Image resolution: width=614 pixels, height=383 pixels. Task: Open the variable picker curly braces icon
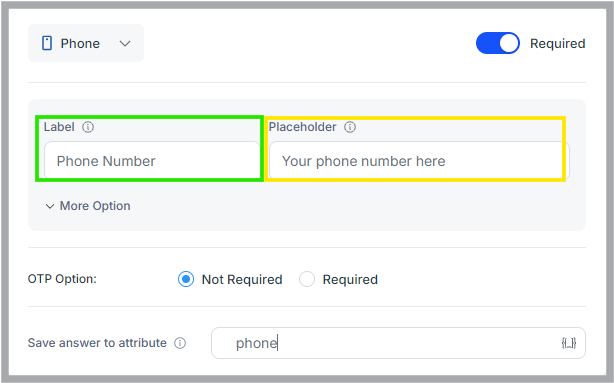tap(569, 343)
